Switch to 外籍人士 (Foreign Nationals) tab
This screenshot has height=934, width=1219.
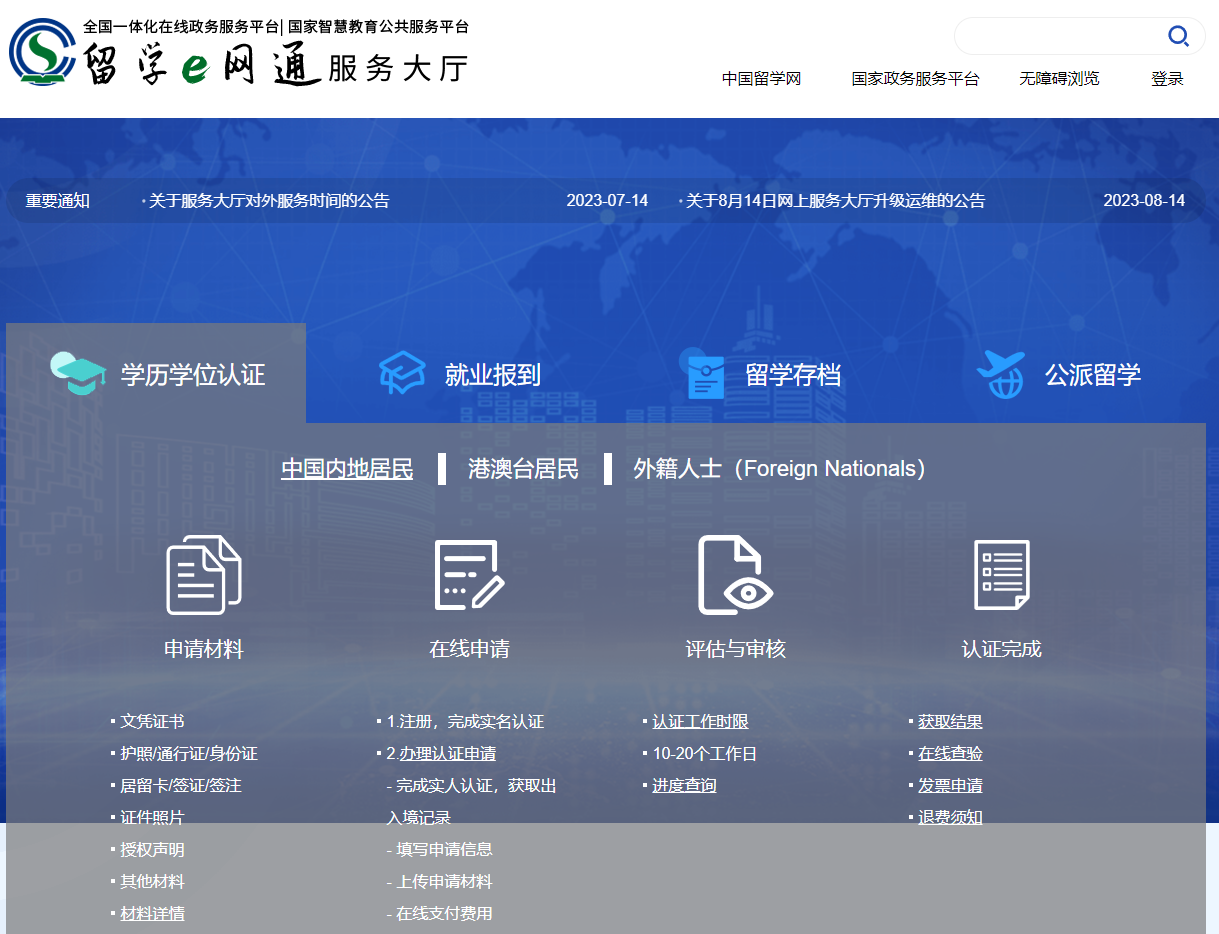pos(780,469)
